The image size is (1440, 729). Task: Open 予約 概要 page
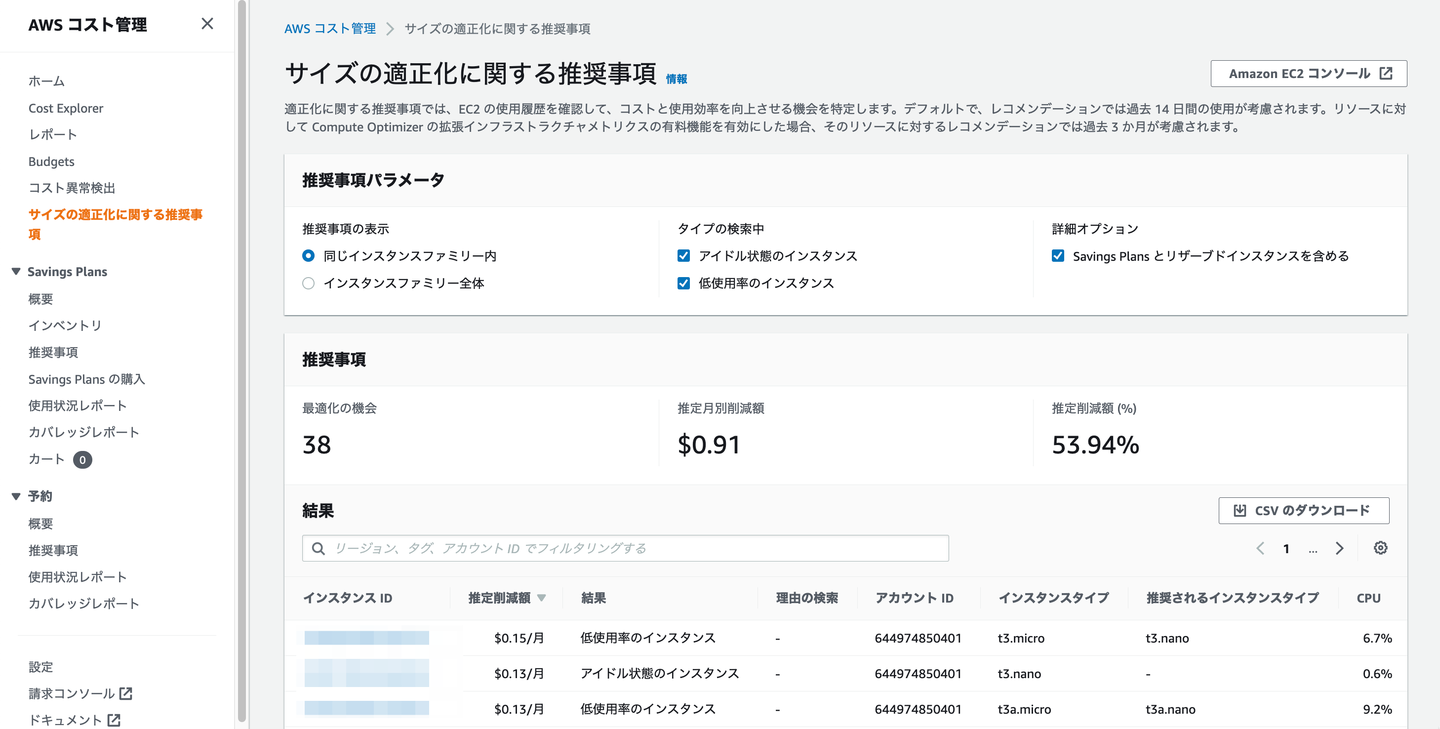(x=41, y=524)
